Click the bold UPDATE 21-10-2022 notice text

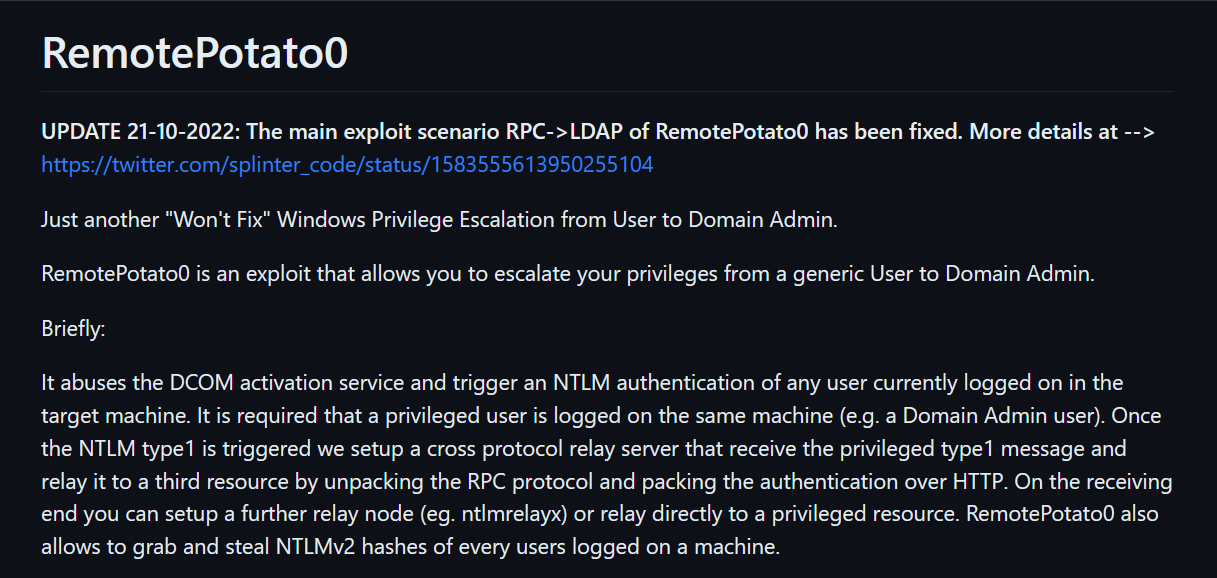click(x=599, y=132)
